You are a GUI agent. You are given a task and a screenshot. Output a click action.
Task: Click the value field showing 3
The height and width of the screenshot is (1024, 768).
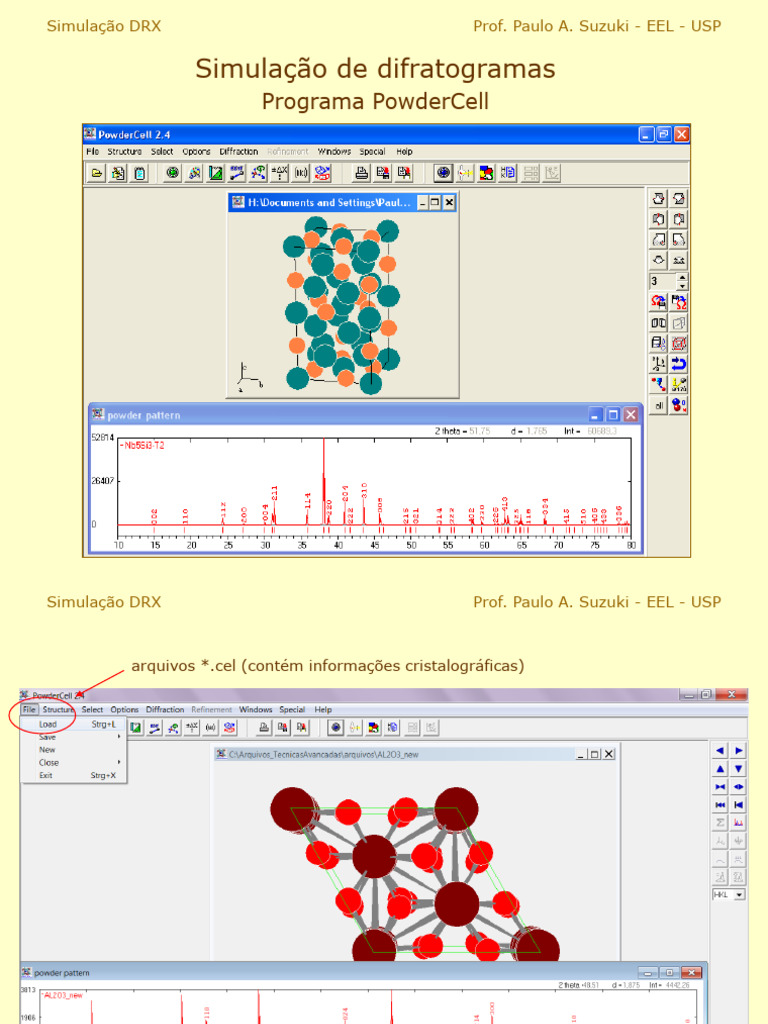pos(663,281)
